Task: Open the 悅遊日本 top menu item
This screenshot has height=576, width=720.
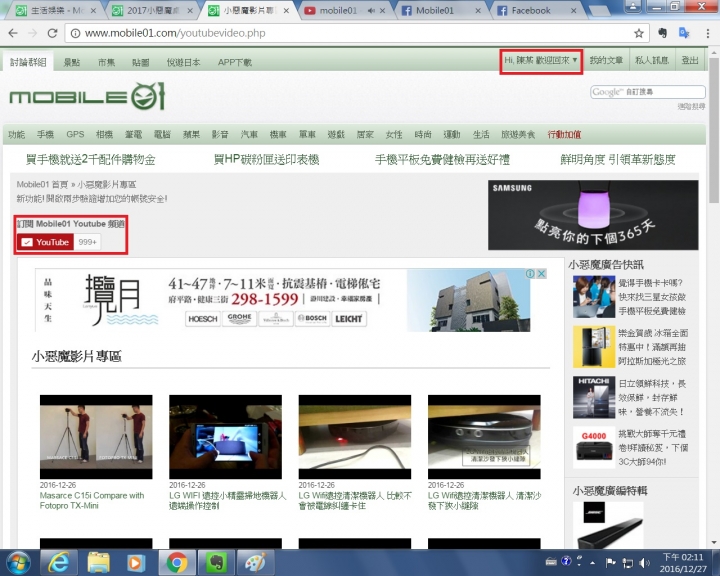Action: pos(183,62)
